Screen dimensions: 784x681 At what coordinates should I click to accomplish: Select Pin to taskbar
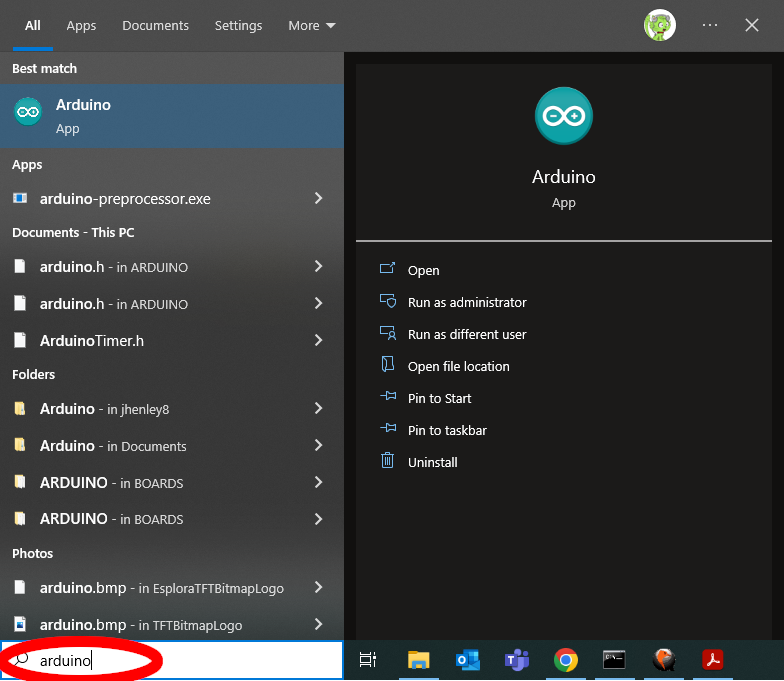click(447, 430)
